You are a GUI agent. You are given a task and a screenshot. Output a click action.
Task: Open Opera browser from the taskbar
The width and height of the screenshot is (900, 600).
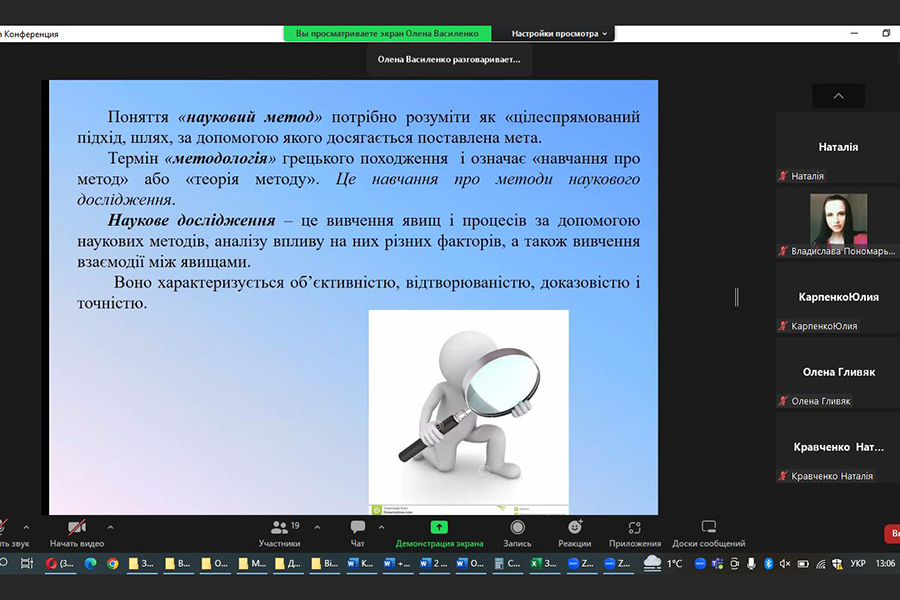(60, 563)
